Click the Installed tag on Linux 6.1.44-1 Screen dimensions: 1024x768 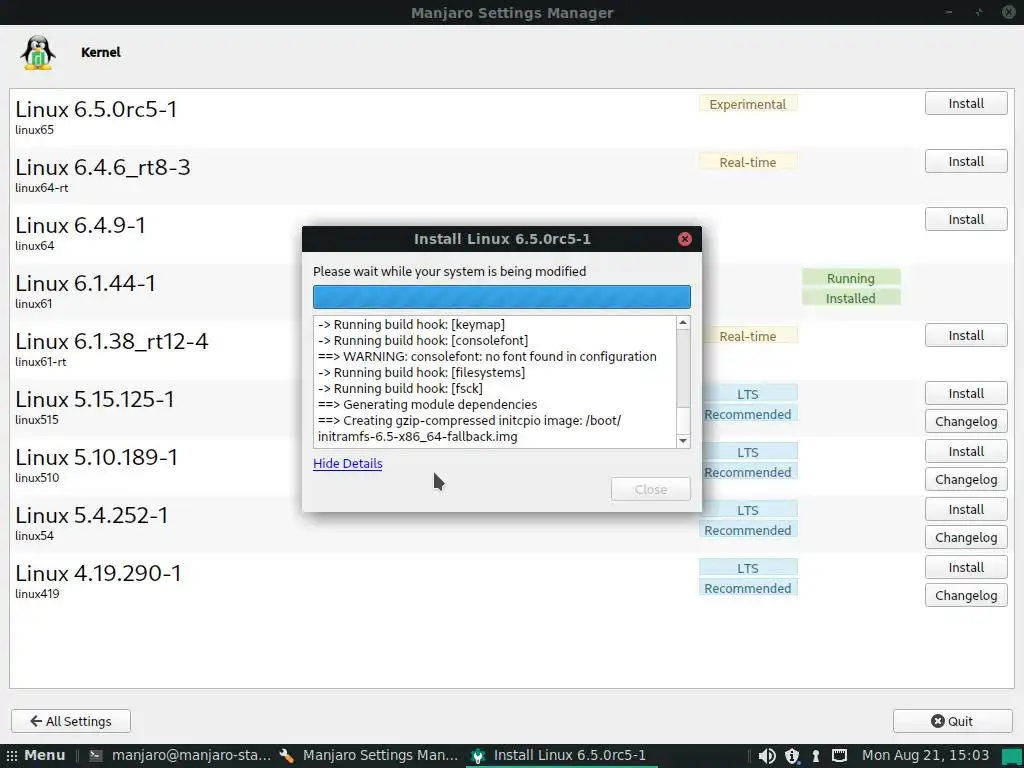[x=851, y=298]
